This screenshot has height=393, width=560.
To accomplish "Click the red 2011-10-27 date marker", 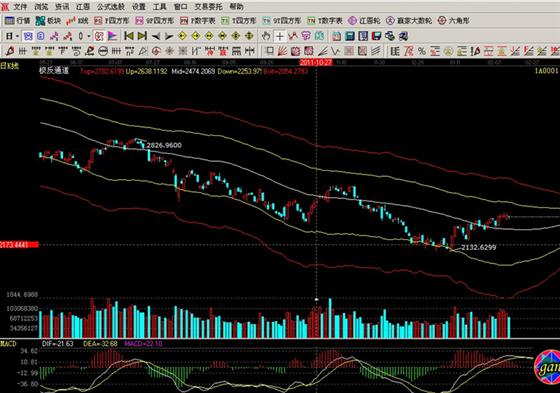I will 316,63.
